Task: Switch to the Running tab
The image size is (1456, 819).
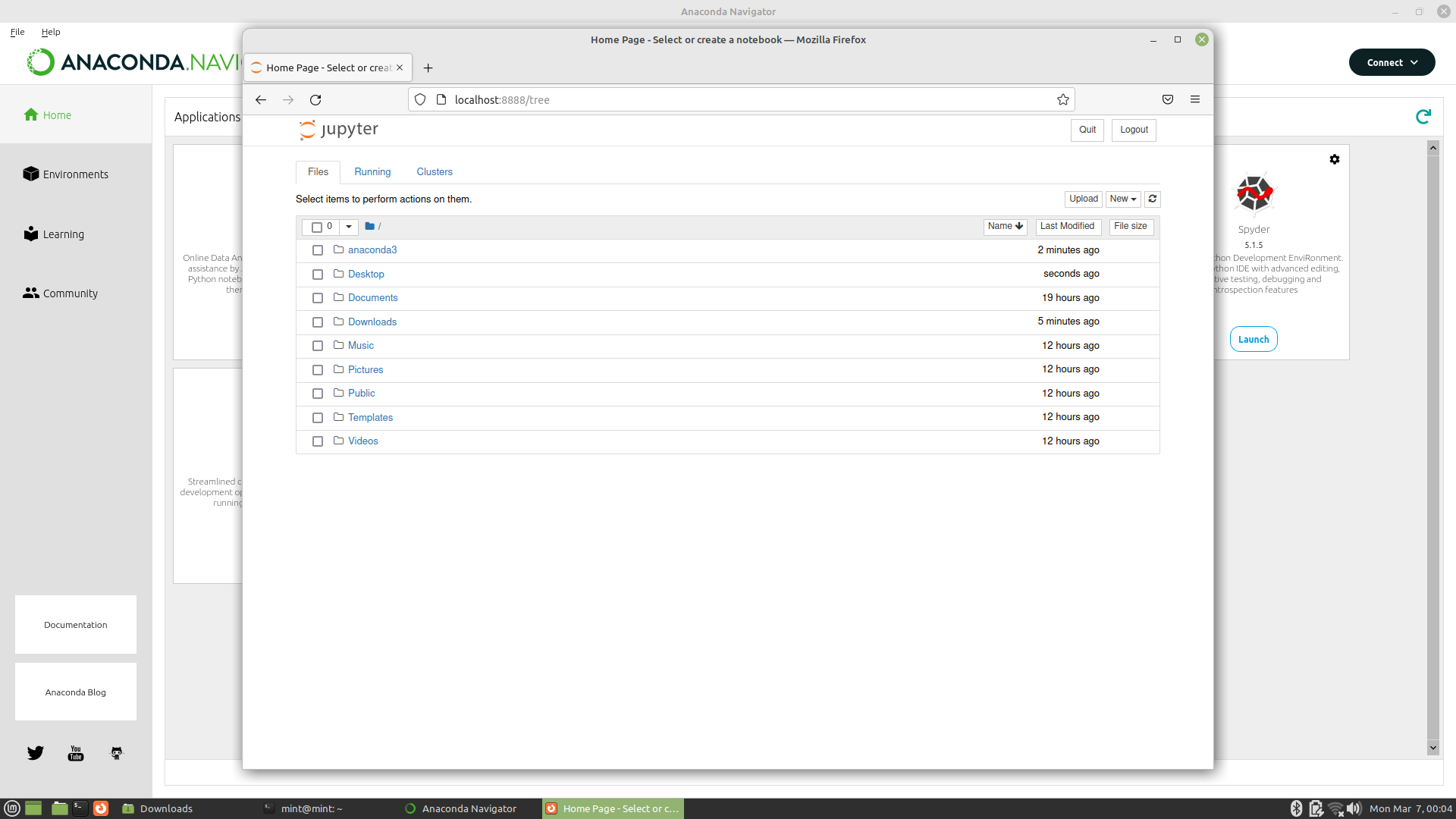Action: [372, 172]
